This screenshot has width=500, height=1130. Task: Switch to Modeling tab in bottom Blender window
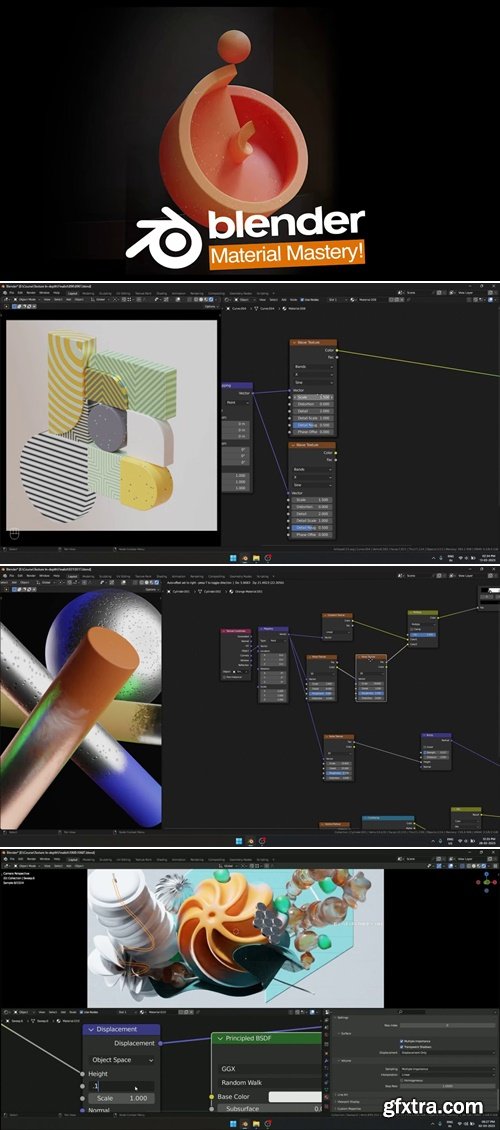(x=89, y=859)
